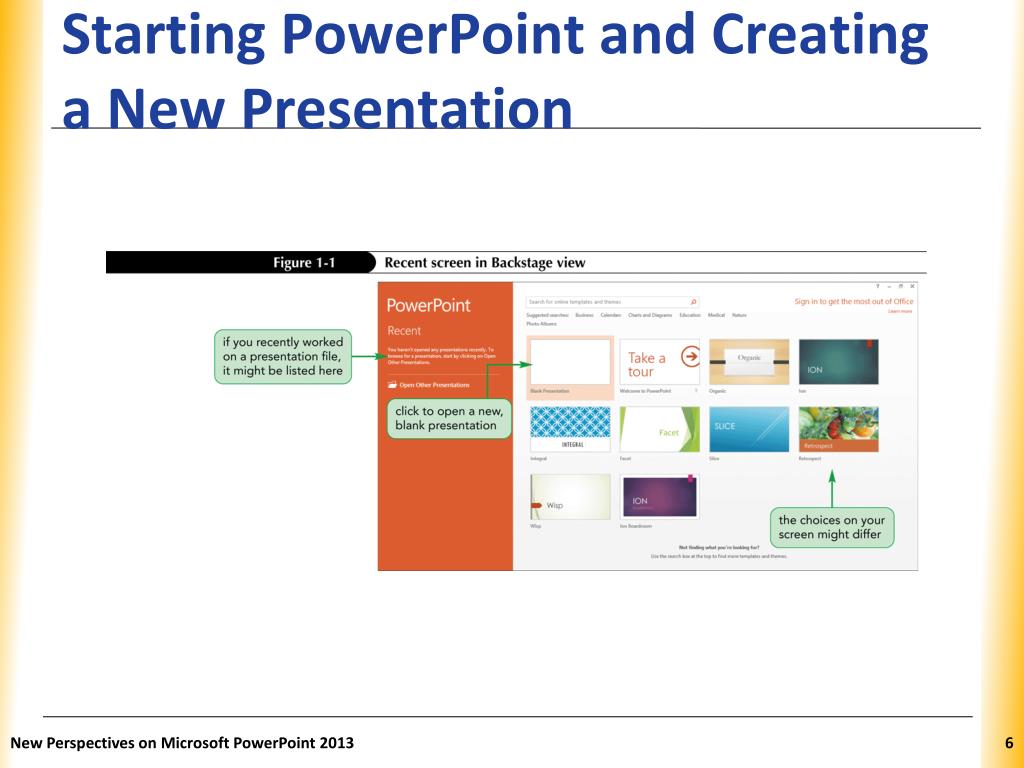Click Sign in to get the most out of Office
Image resolution: width=1024 pixels, height=768 pixels.
coord(854,301)
